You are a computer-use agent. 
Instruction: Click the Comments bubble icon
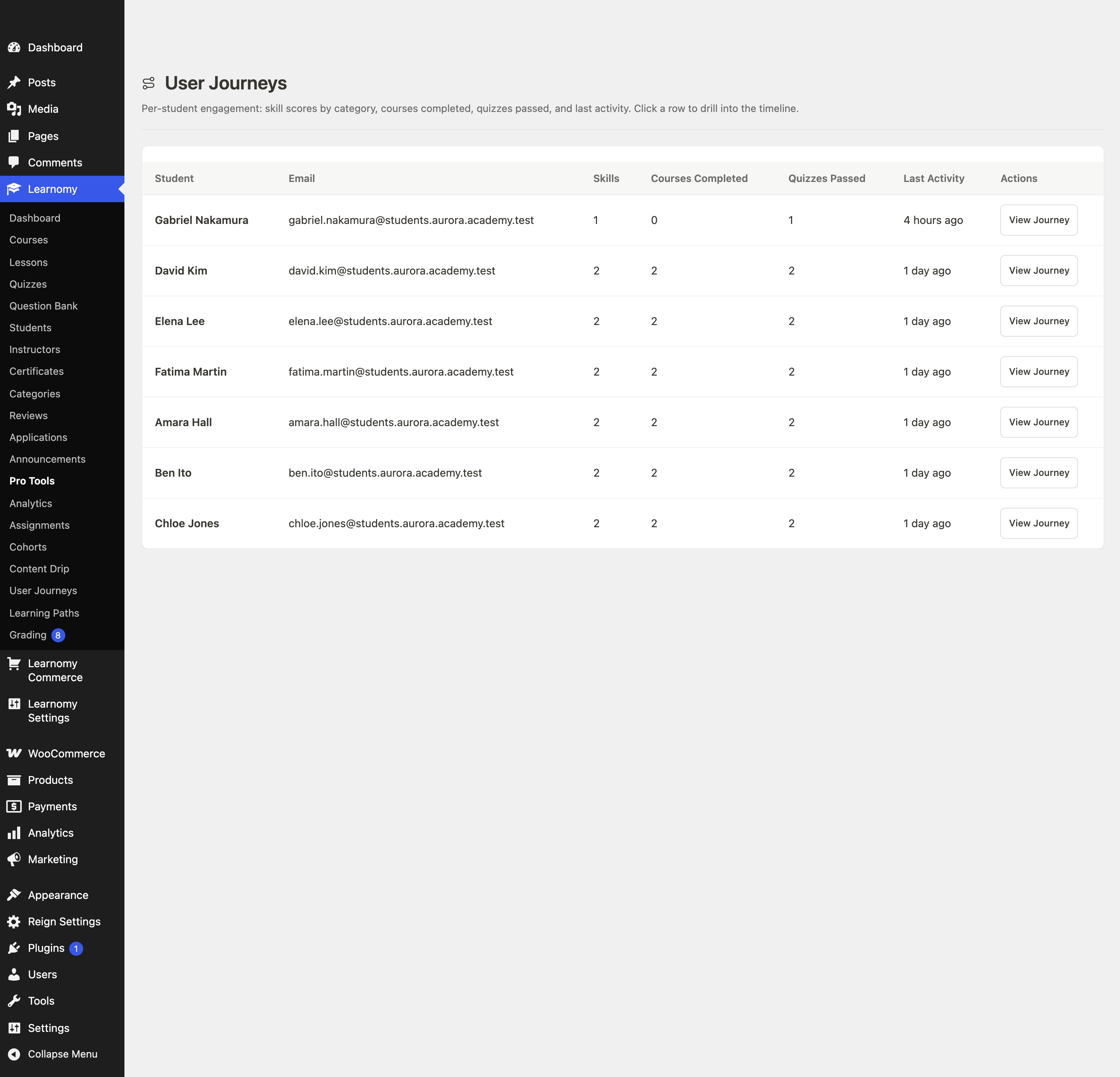[14, 162]
